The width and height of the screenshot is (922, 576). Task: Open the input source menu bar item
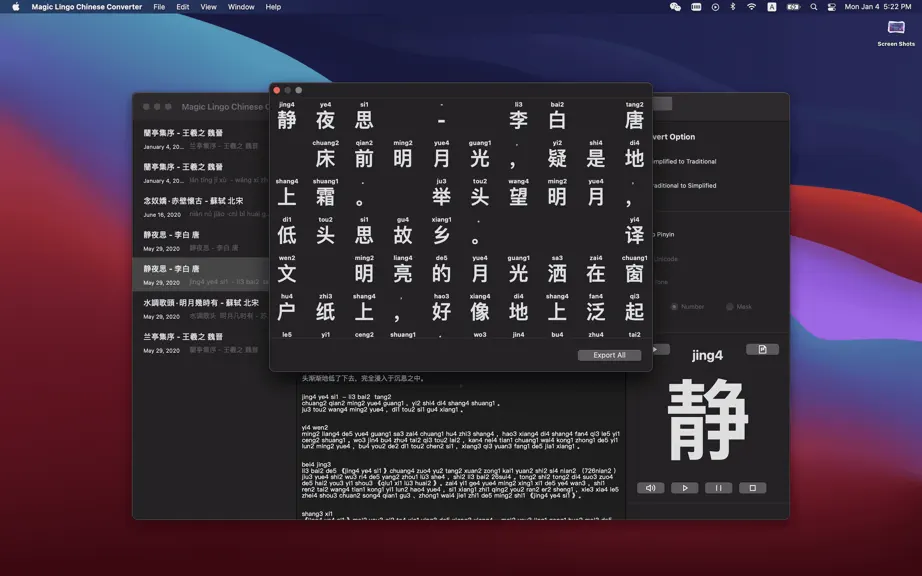pyautogui.click(x=771, y=7)
